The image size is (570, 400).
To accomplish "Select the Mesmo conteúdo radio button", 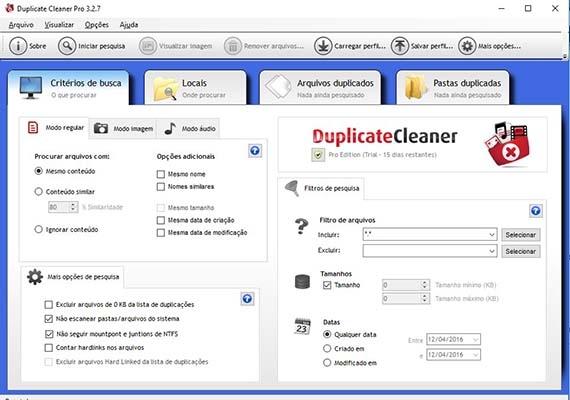I will point(39,171).
